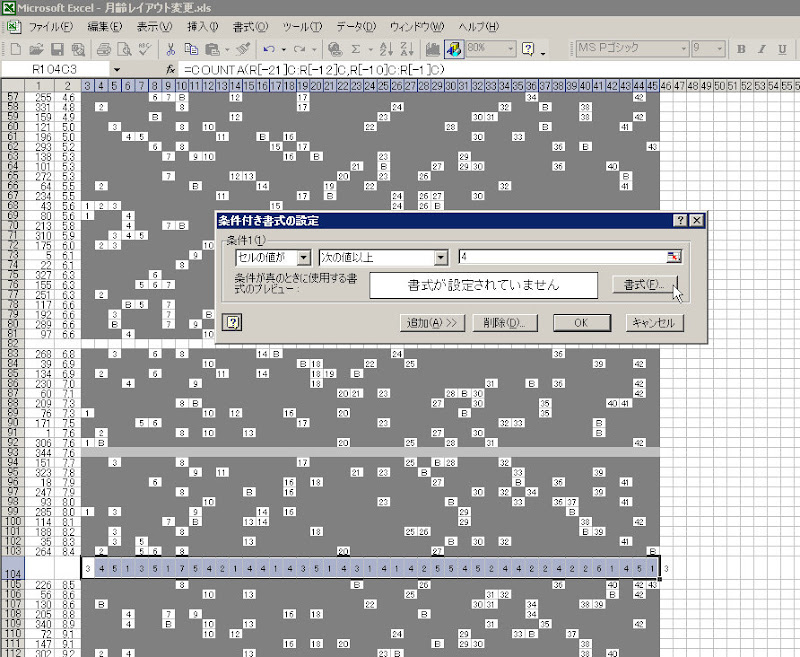Image resolution: width=800 pixels, height=657 pixels.
Task: Open Print Preview from the toolbar
Action: tap(124, 49)
